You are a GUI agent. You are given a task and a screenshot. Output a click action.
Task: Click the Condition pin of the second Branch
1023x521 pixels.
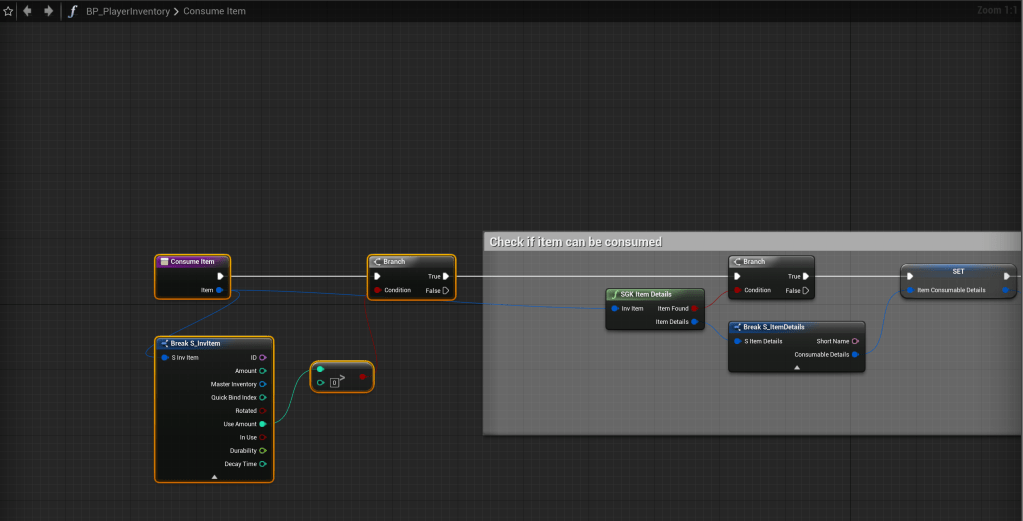point(737,290)
